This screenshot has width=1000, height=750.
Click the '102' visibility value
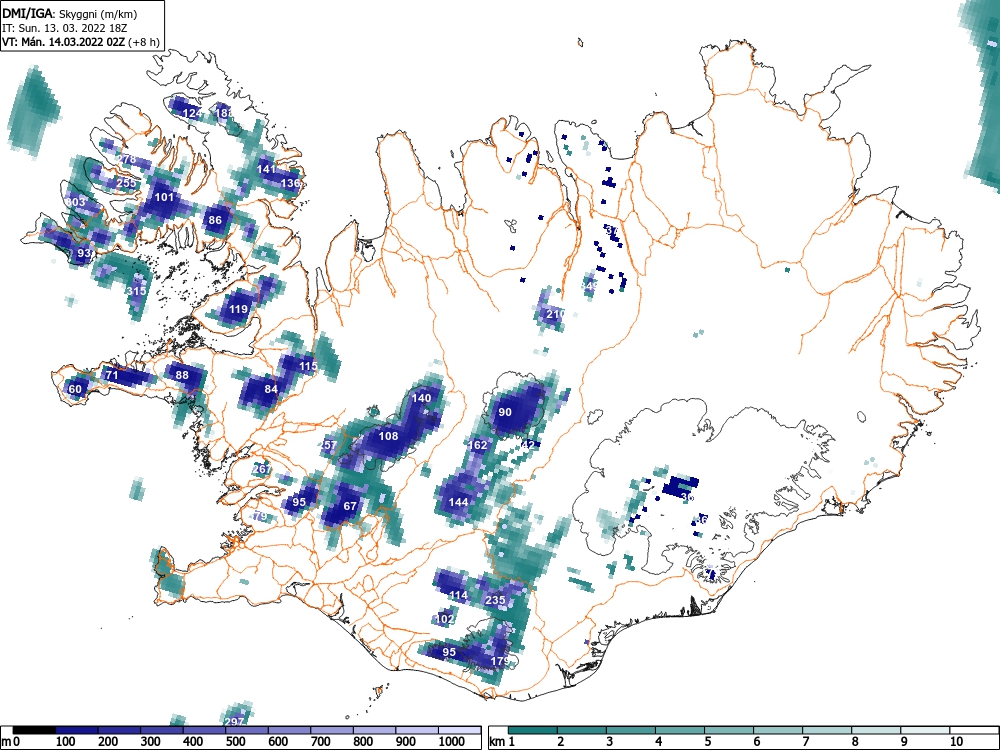coord(445,619)
